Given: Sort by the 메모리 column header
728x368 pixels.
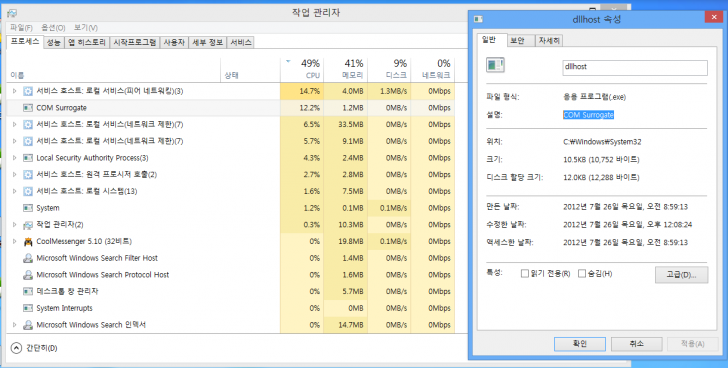Looking at the screenshot, I should [345, 69].
